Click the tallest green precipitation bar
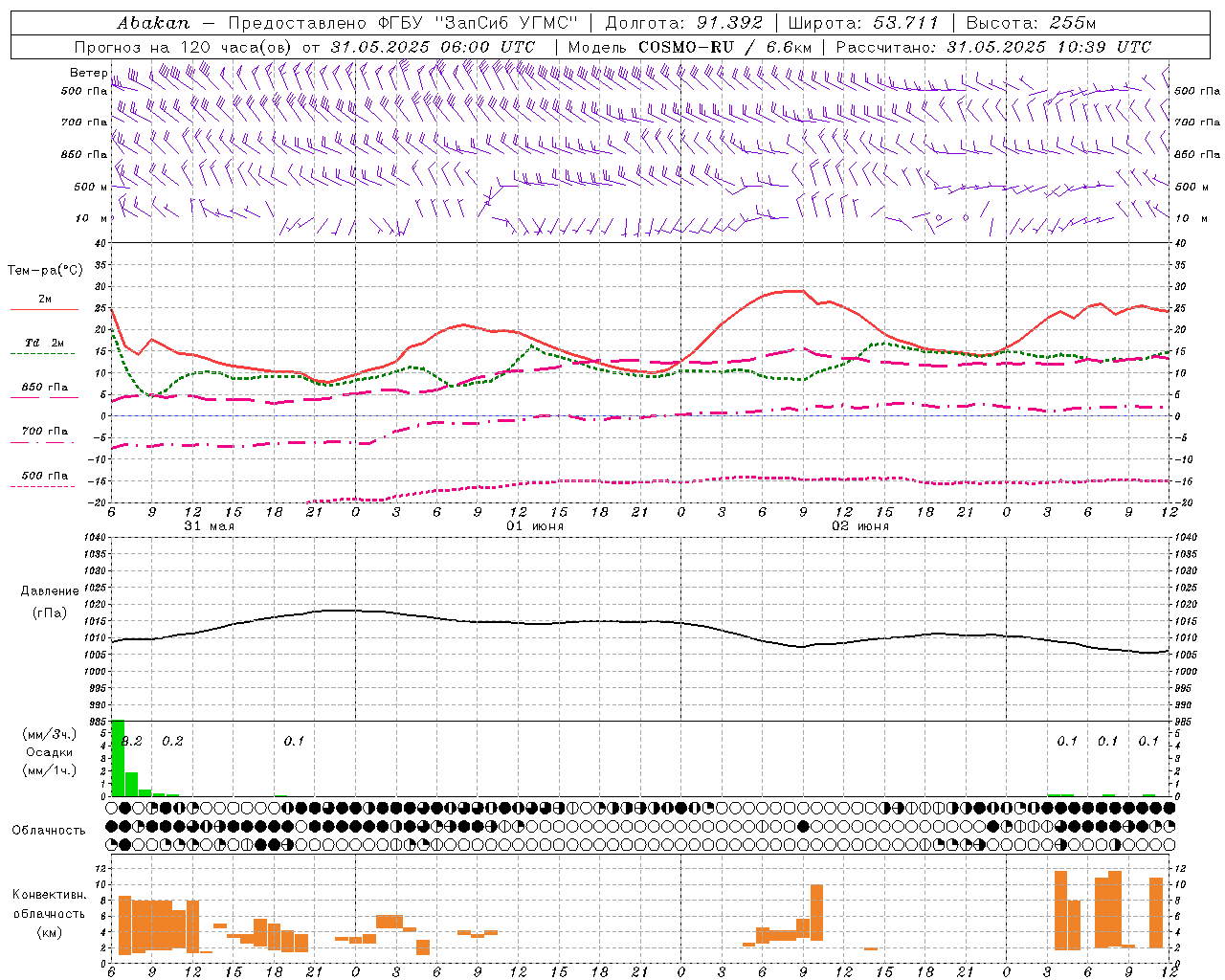 pyautogui.click(x=119, y=757)
